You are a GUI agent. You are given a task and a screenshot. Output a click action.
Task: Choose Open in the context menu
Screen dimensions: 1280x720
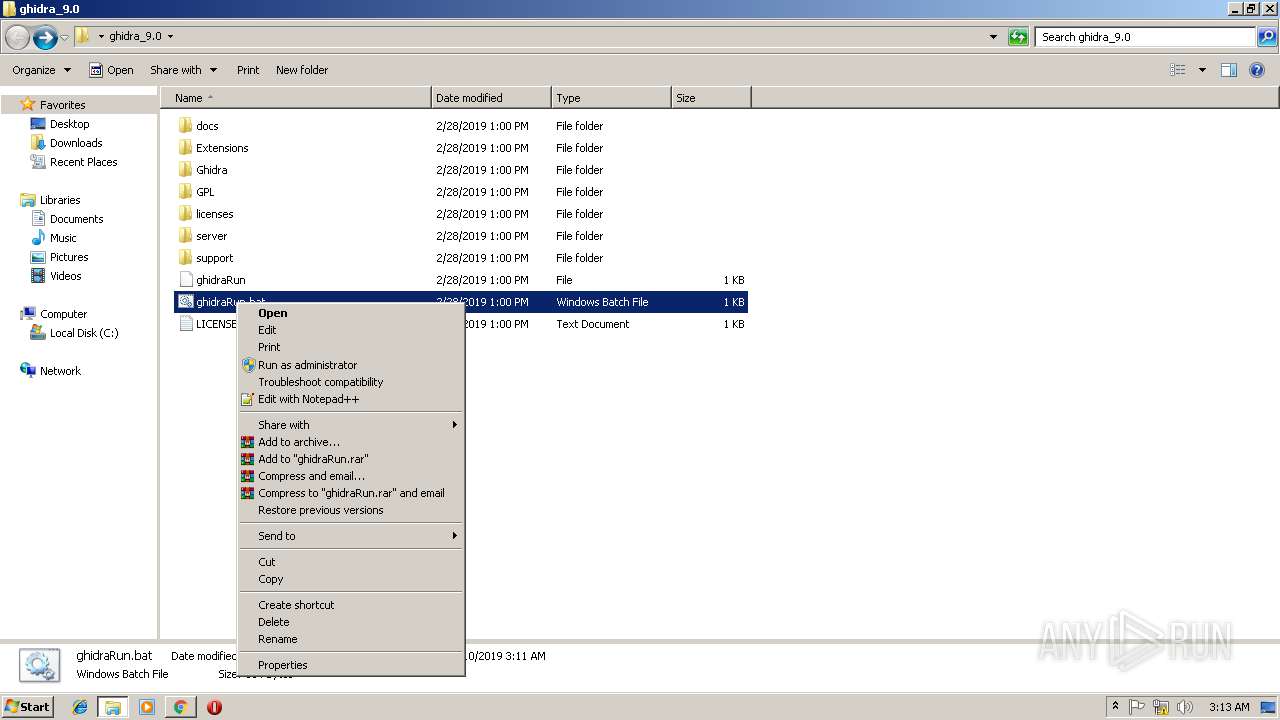[x=273, y=313]
